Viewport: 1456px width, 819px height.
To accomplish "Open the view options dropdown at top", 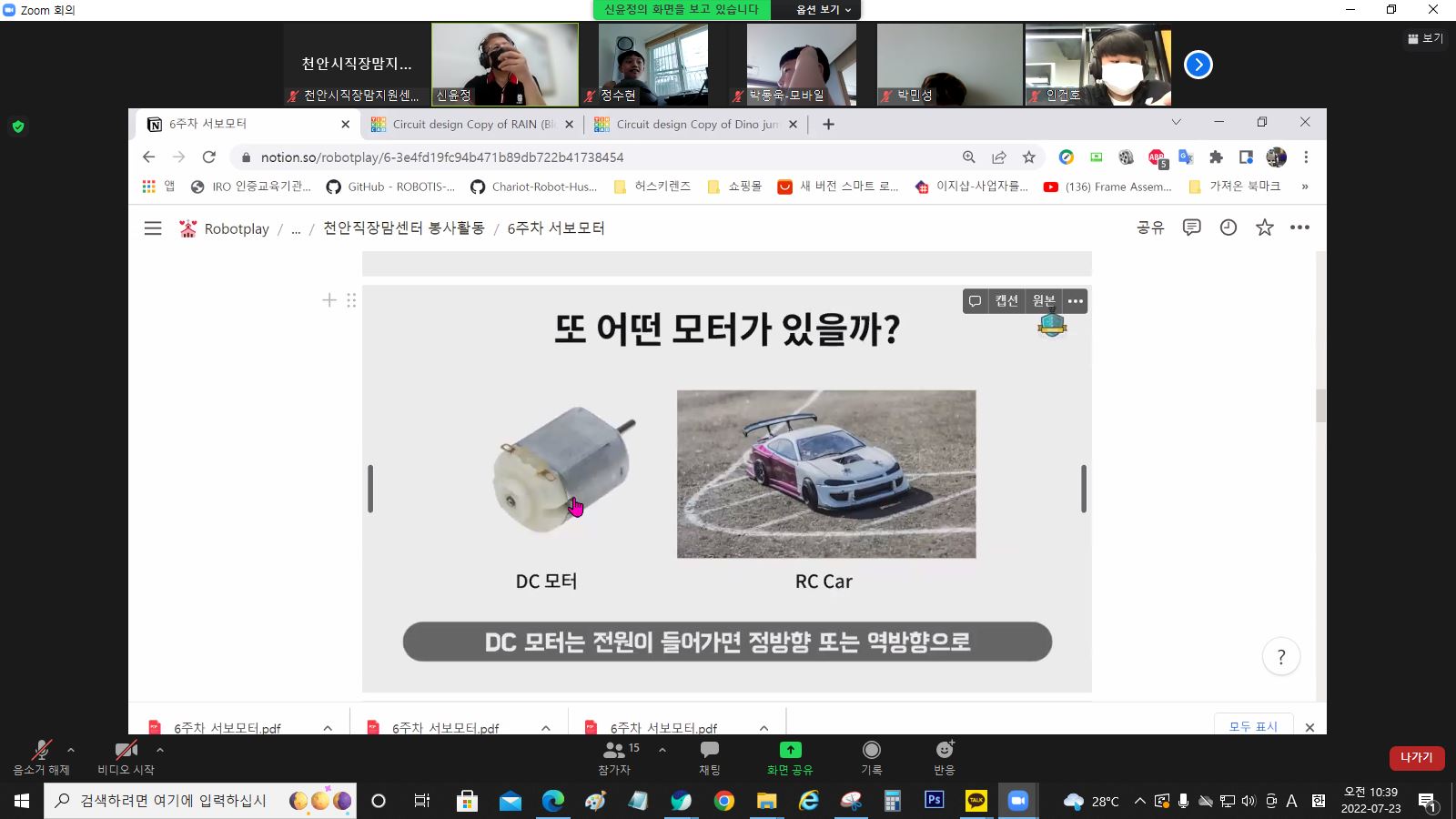I will [824, 10].
